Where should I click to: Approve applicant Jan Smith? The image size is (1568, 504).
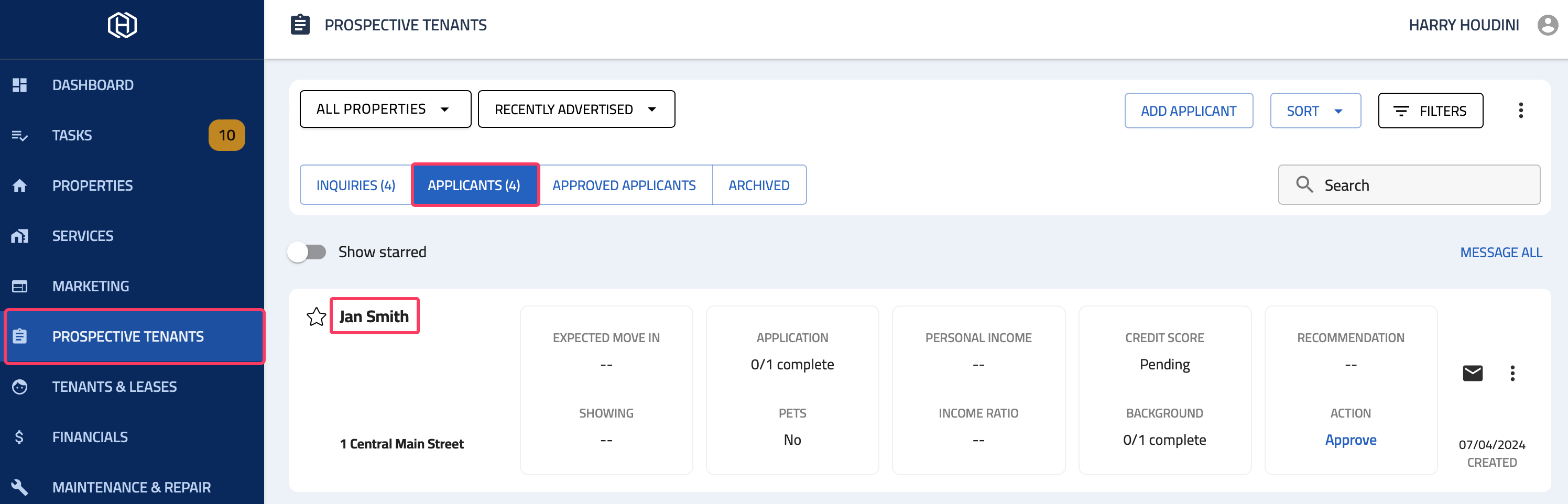(x=1351, y=440)
